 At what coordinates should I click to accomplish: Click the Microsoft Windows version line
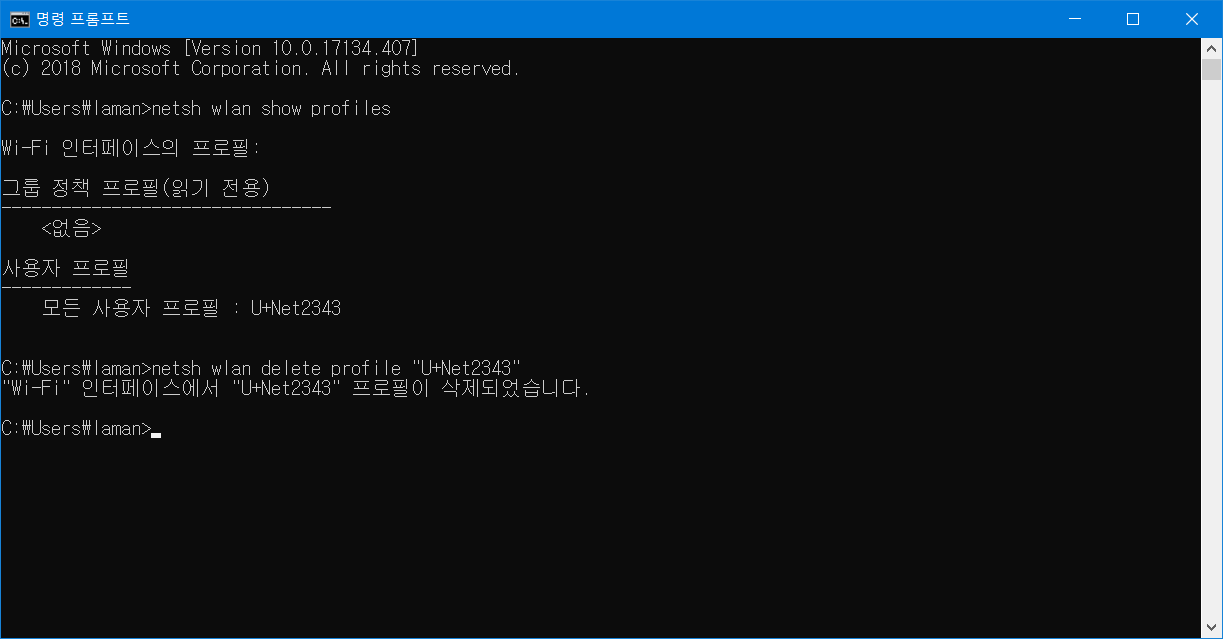(x=210, y=48)
